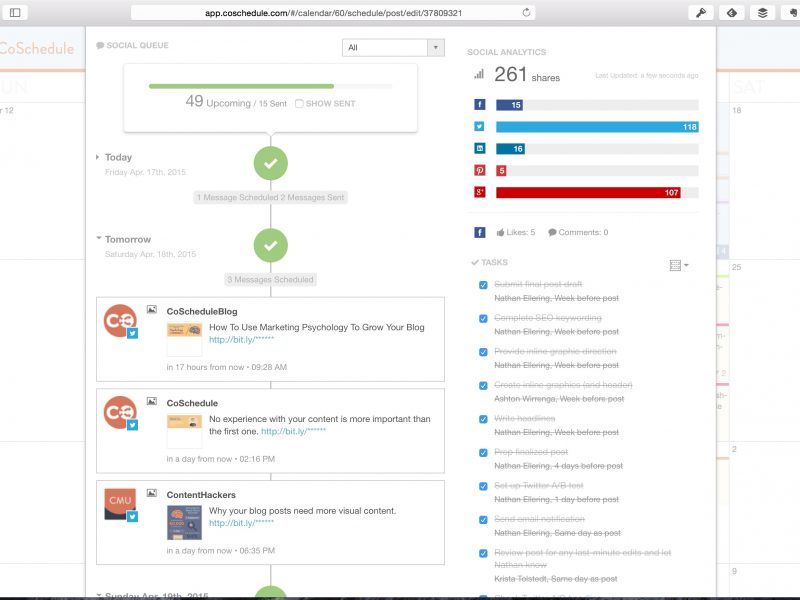
Task: Click the Twitter icon beside 118 bar
Action: pos(480,127)
